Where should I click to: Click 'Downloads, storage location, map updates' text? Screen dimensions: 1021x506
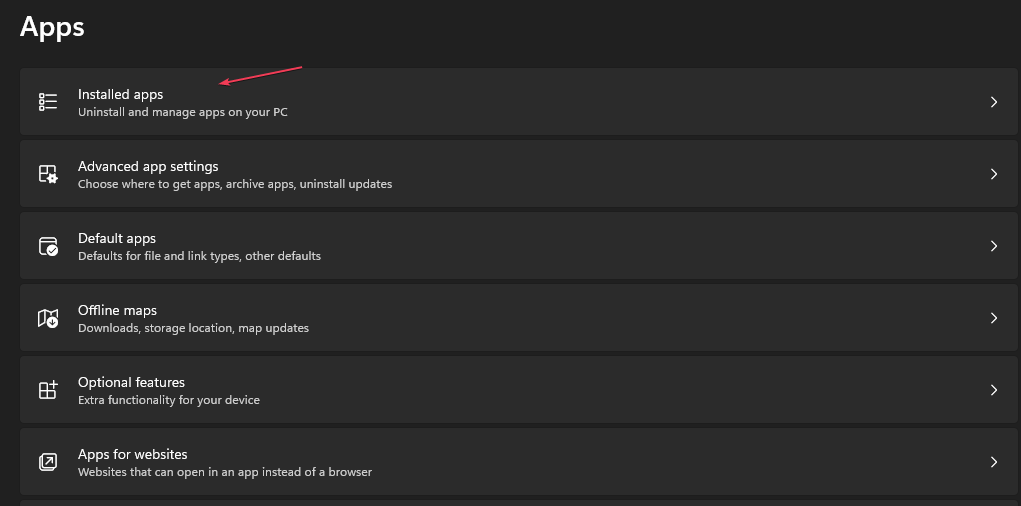click(193, 328)
